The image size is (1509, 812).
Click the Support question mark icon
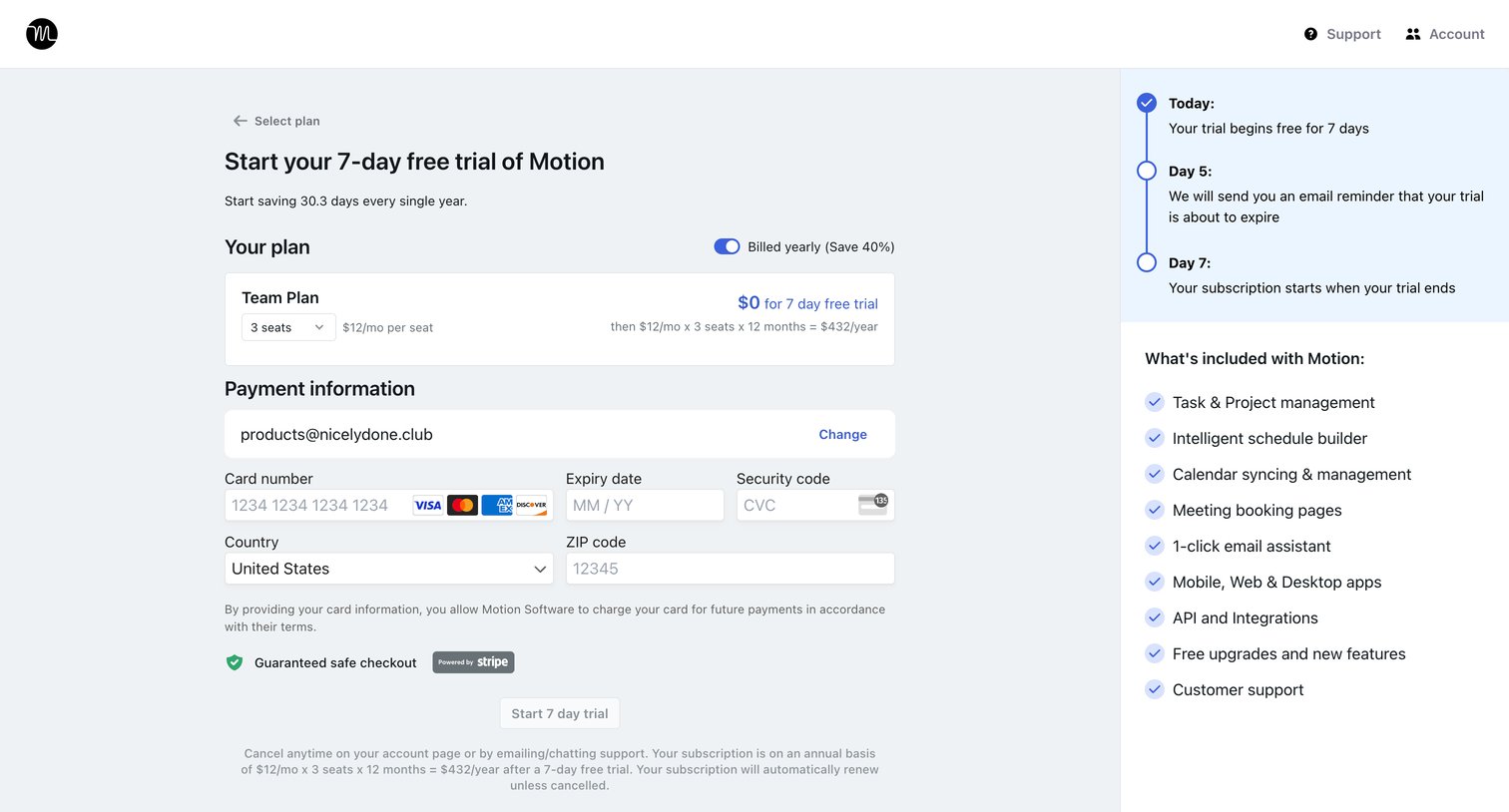(x=1310, y=34)
